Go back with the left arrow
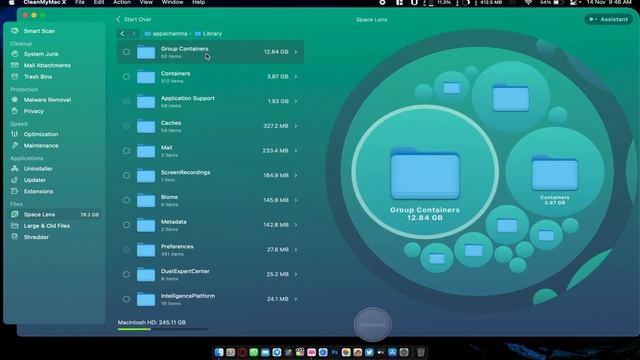 (122, 33)
